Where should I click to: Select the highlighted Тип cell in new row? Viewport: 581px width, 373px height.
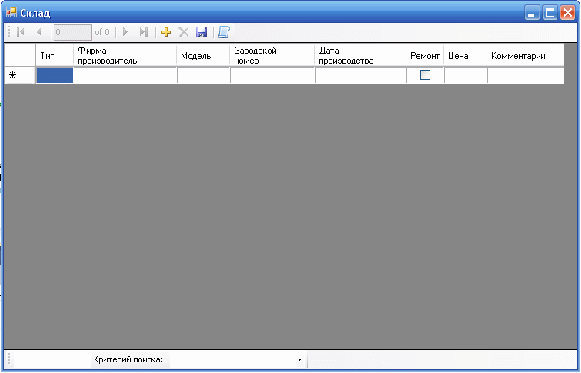(54, 75)
